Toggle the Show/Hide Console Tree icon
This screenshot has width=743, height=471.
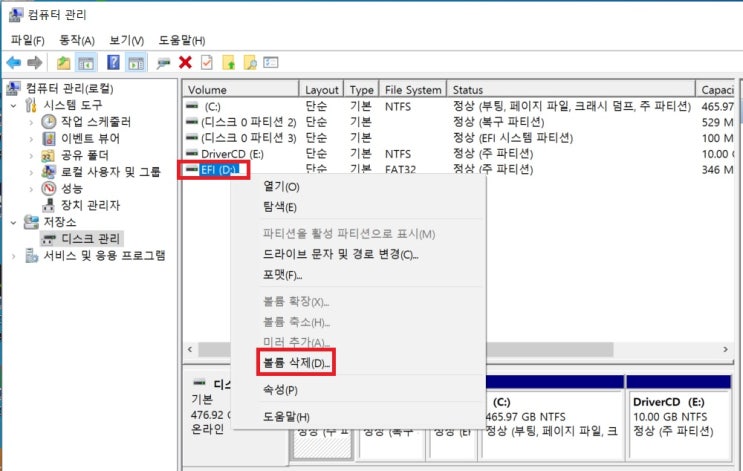pos(86,62)
